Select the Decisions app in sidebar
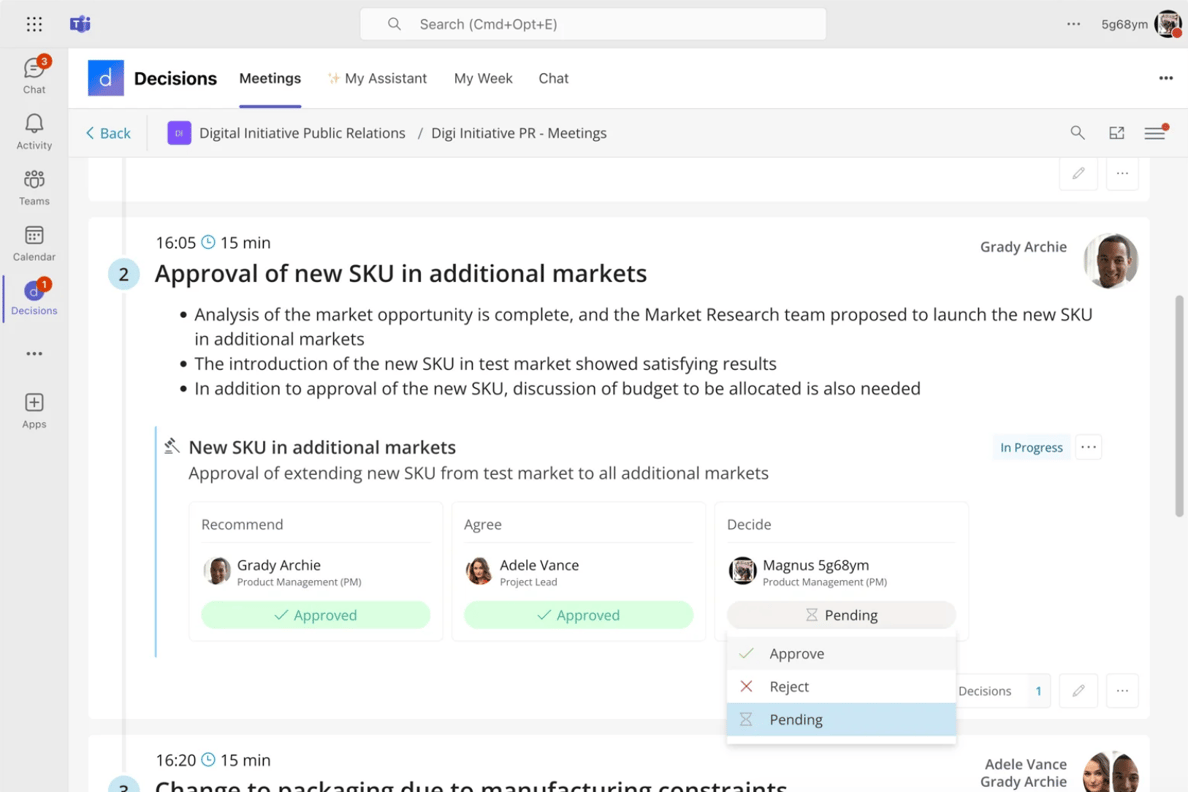1188x792 pixels. point(34,297)
